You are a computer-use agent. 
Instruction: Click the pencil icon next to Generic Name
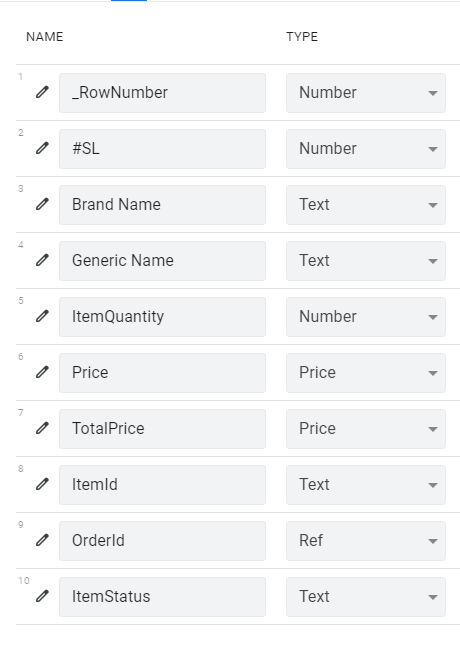pyautogui.click(x=42, y=260)
